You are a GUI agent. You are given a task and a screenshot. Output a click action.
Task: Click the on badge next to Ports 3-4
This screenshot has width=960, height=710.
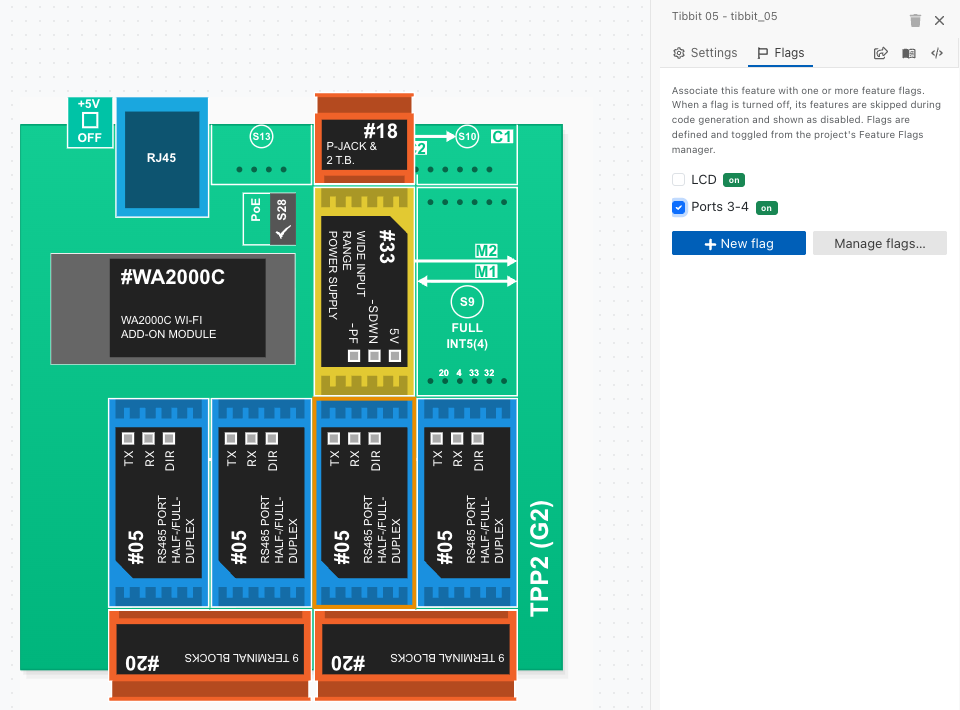[767, 208]
